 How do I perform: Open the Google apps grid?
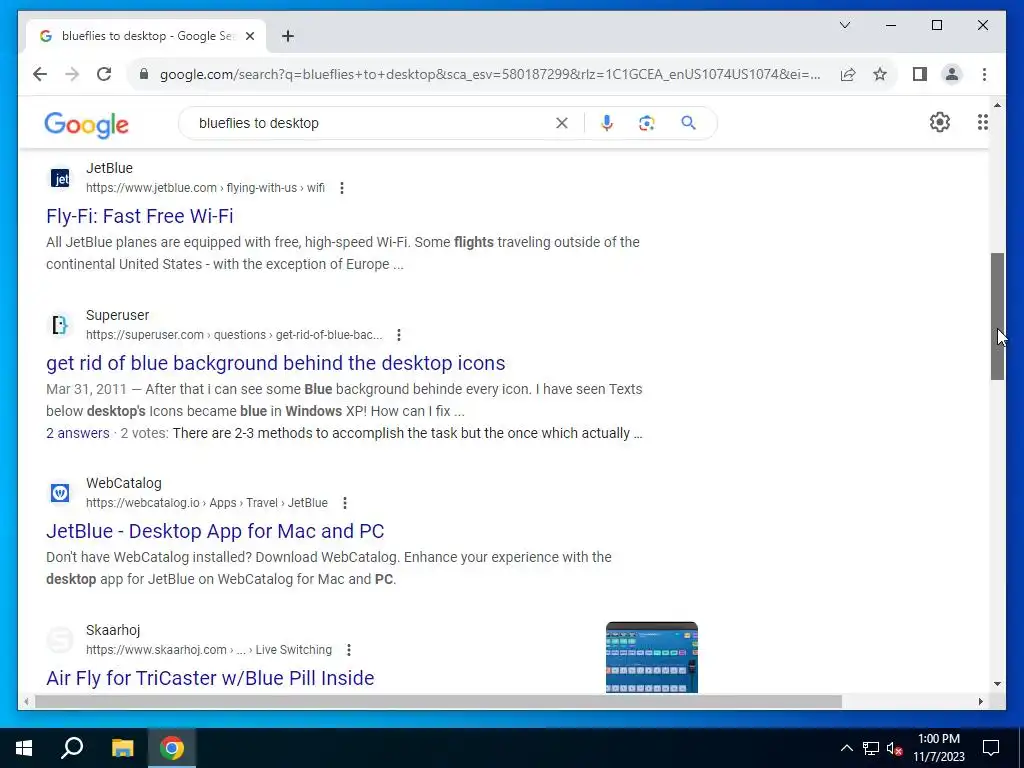(x=982, y=122)
